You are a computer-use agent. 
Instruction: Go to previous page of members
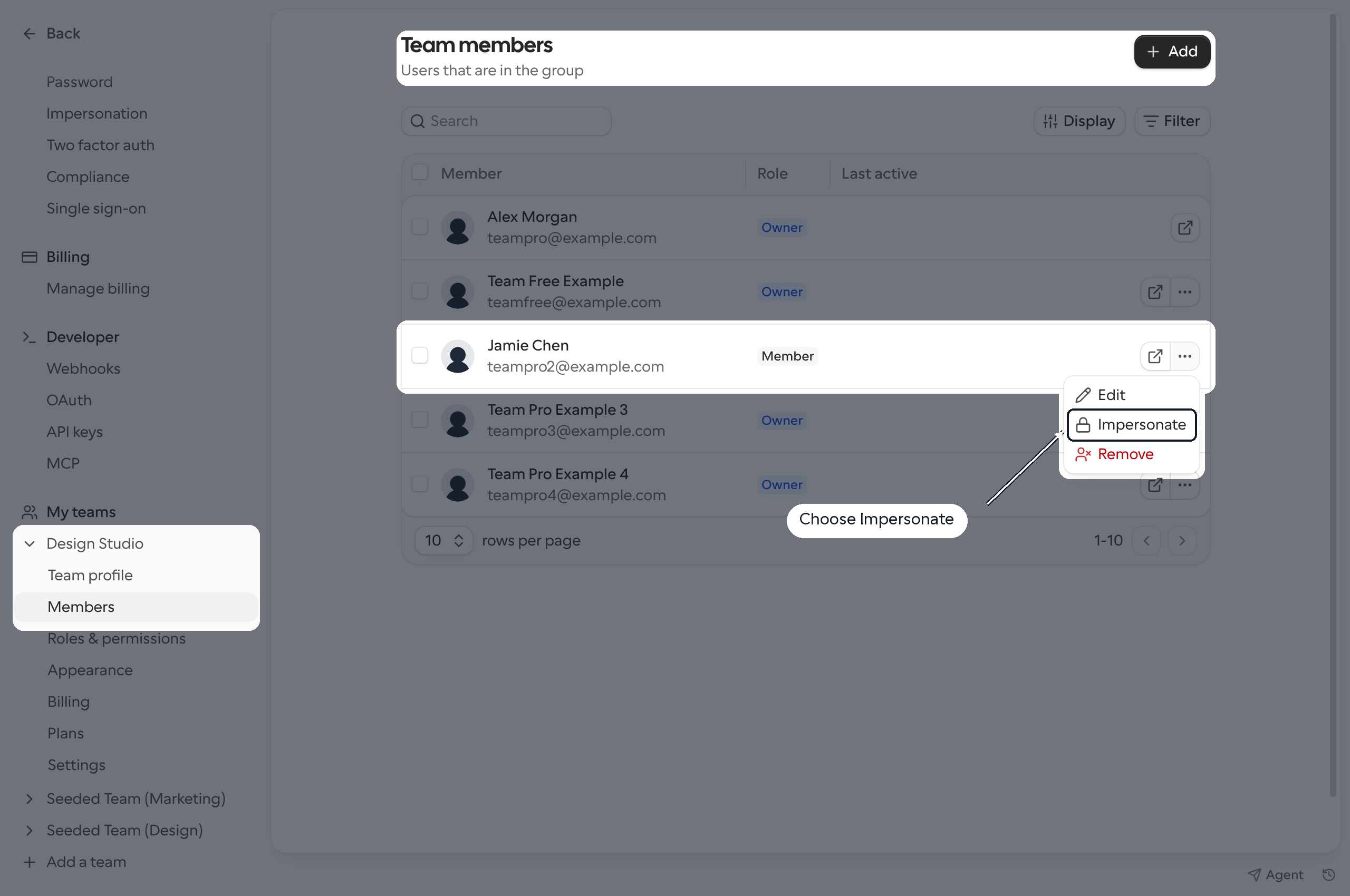1146,541
